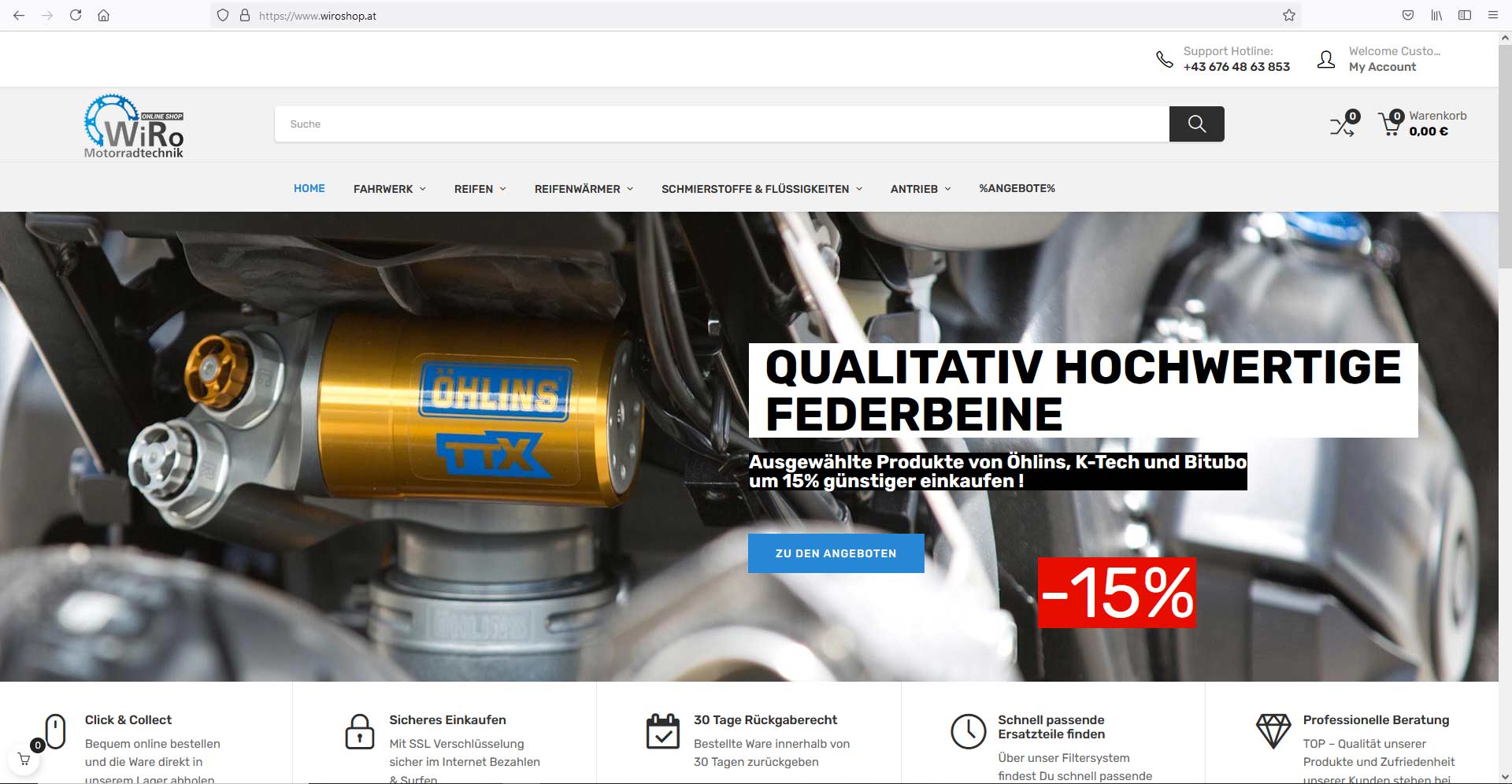This screenshot has height=784, width=1512.
Task: Click the Warenkorb 0,00 € cart text
Action: coord(1437,124)
